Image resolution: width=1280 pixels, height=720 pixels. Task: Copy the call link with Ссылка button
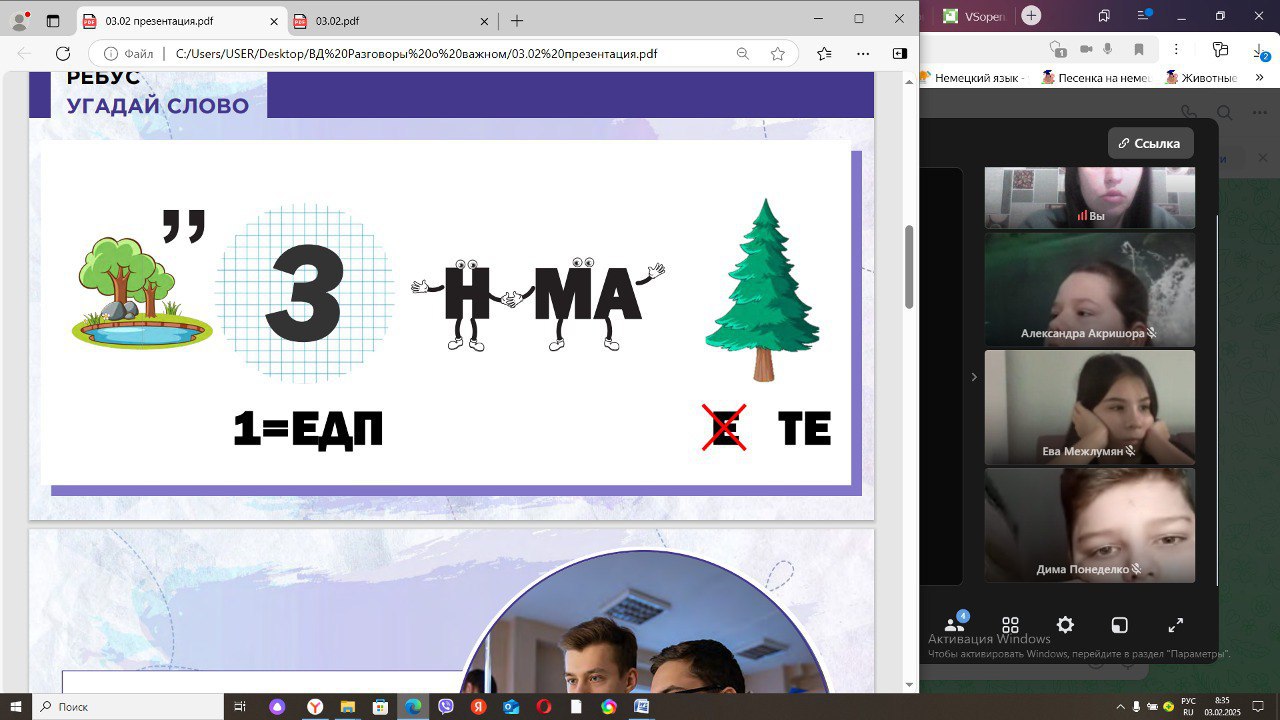pos(1150,143)
